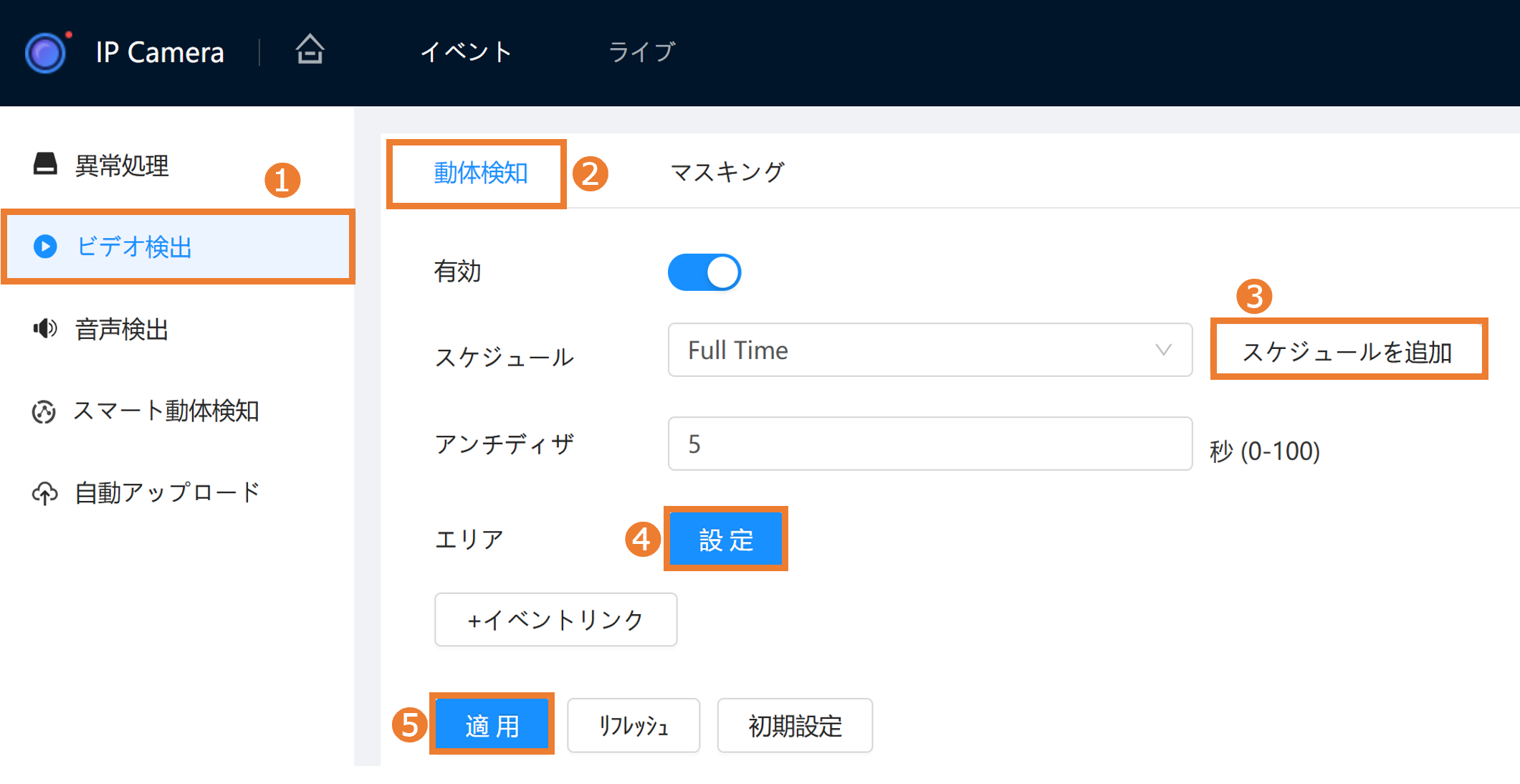Add an event link with +イベントリンク
This screenshot has height=784, width=1520.
555,620
